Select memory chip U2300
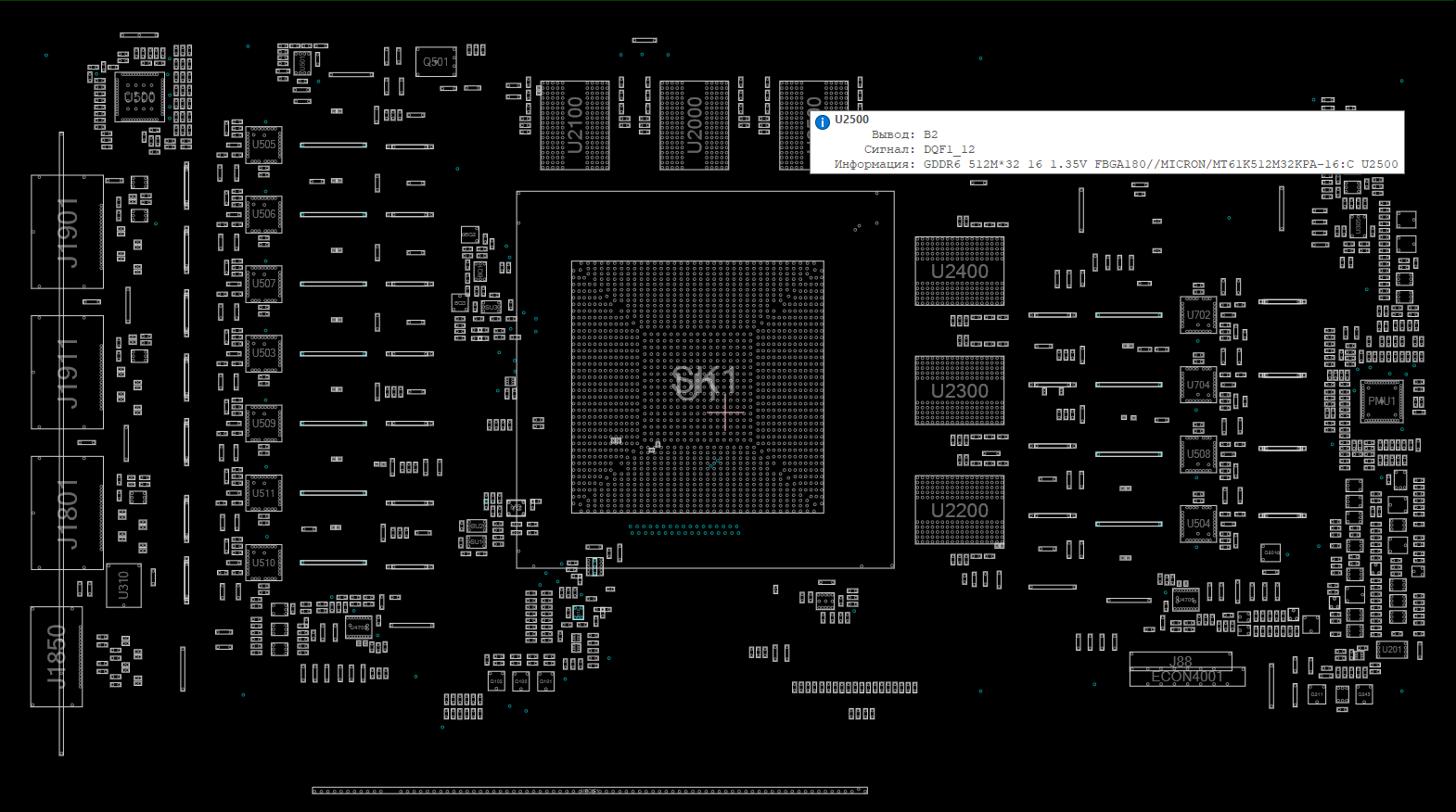The height and width of the screenshot is (812, 1456). point(959,390)
